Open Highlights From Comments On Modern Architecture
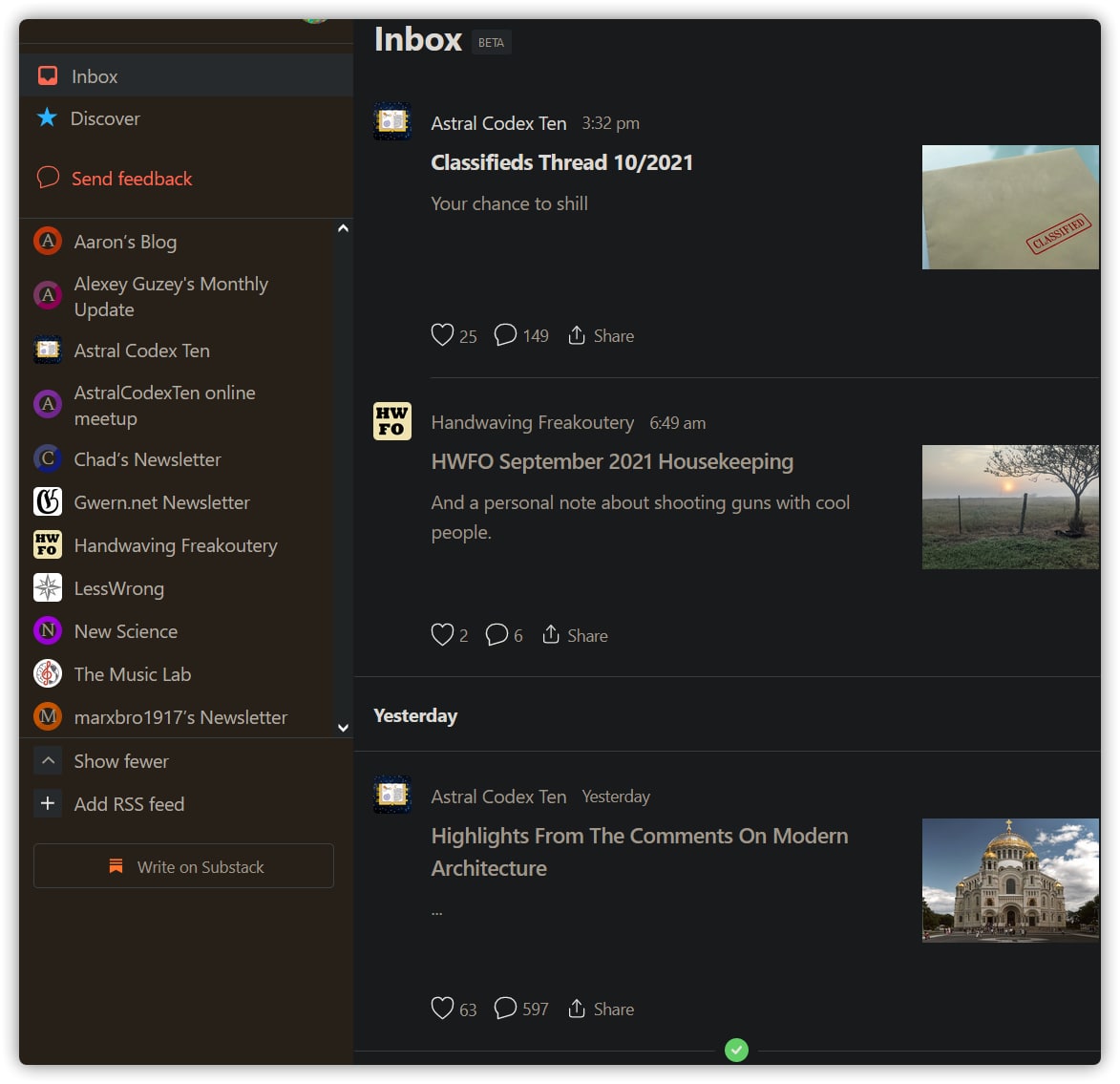The width and height of the screenshot is (1120, 1084). (640, 852)
